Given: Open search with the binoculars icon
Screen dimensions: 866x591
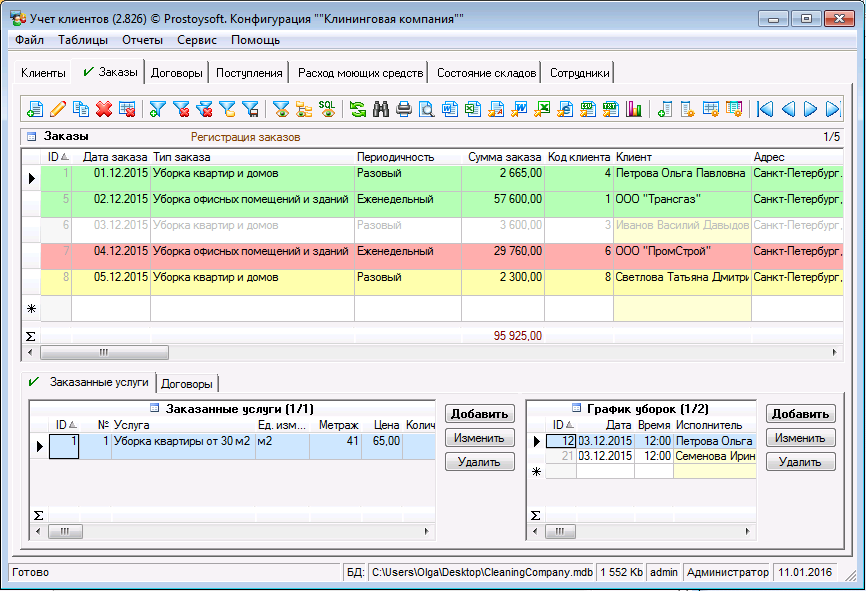Looking at the screenshot, I should [381, 108].
